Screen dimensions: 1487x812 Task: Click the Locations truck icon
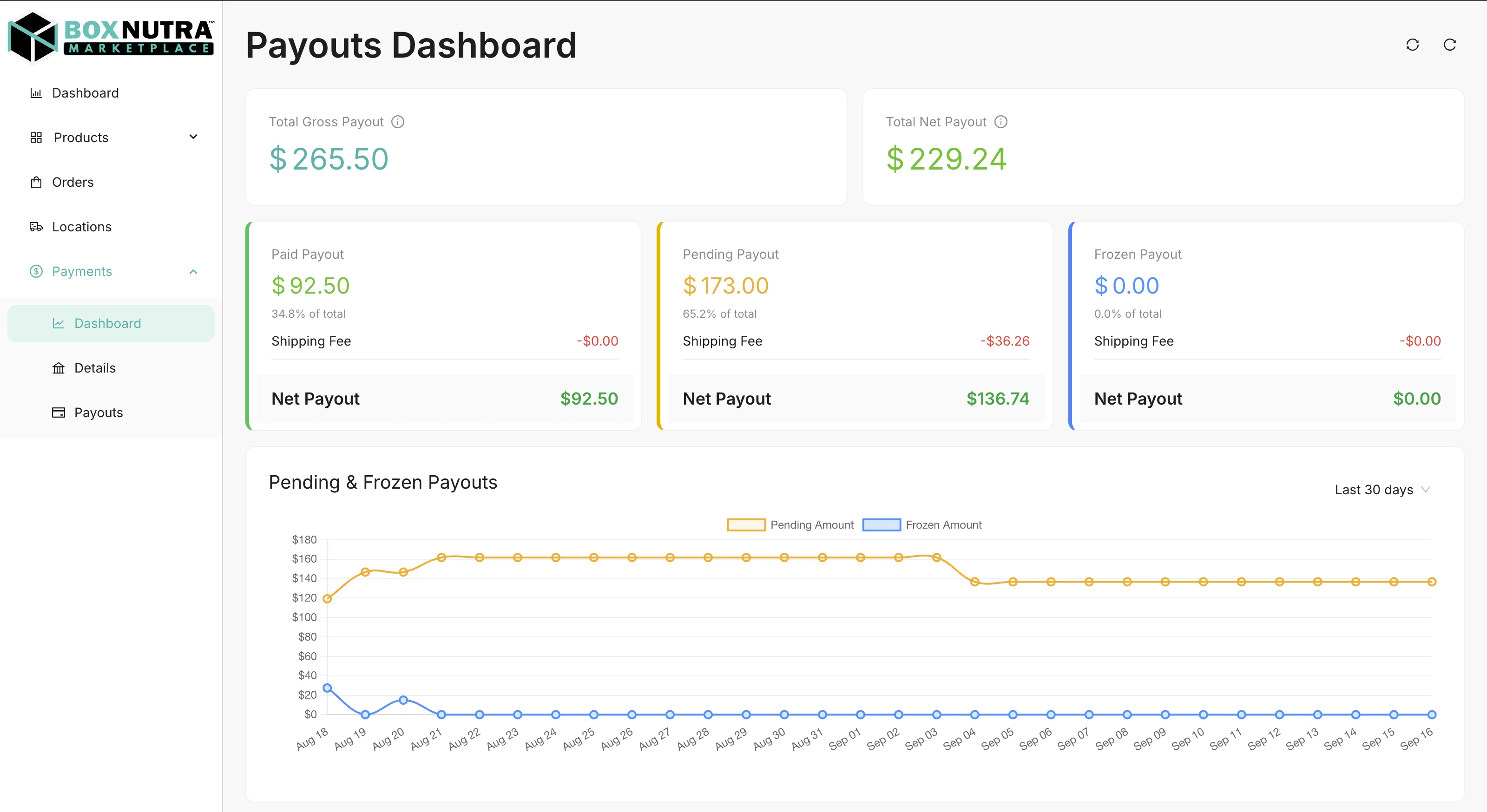pos(36,226)
